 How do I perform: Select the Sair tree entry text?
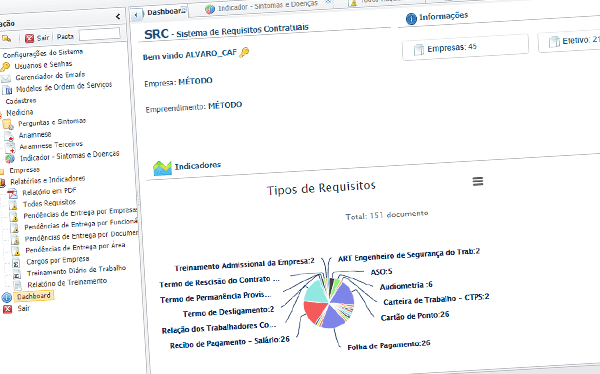tap(23, 308)
